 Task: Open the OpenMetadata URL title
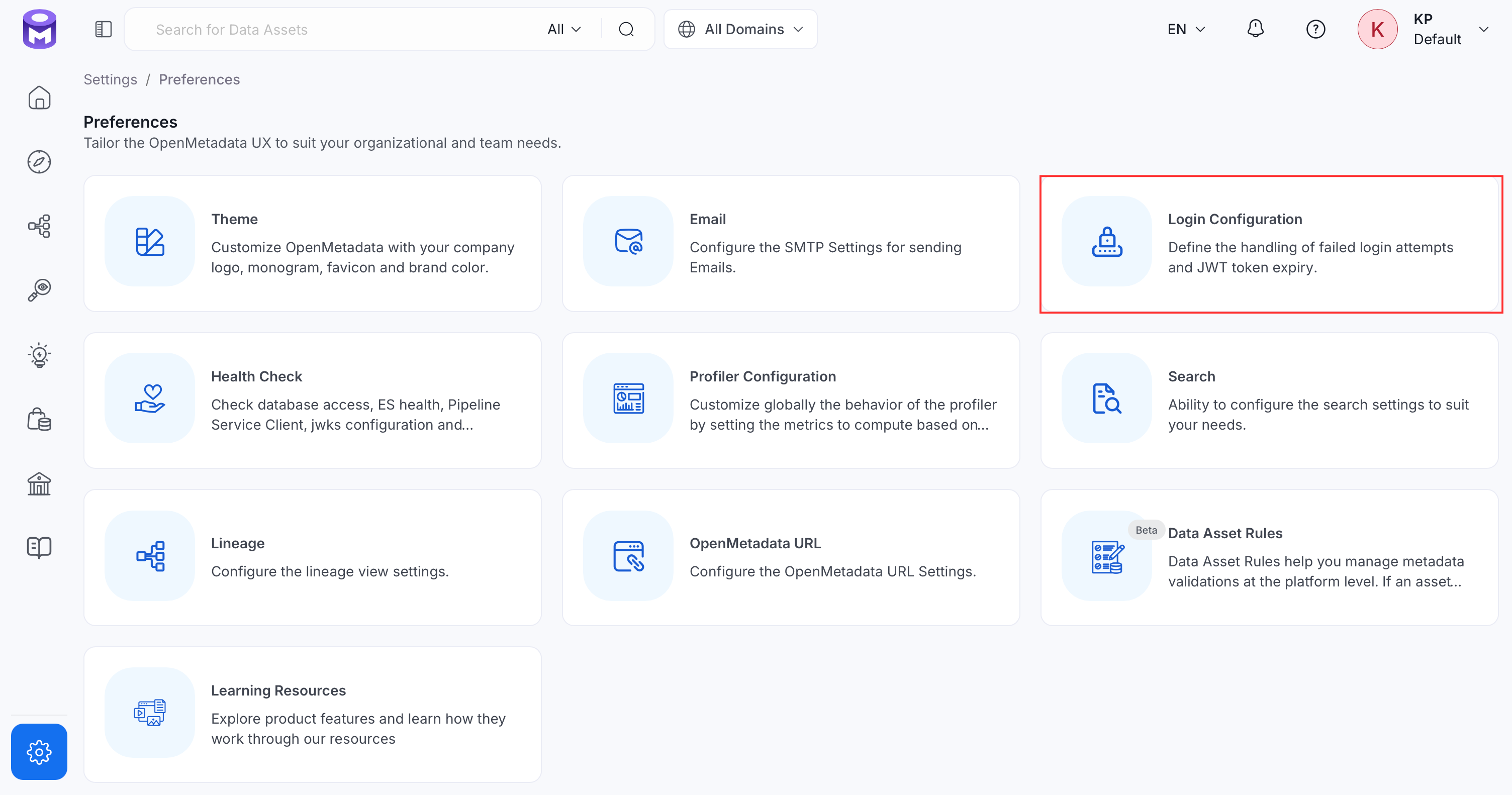click(755, 543)
